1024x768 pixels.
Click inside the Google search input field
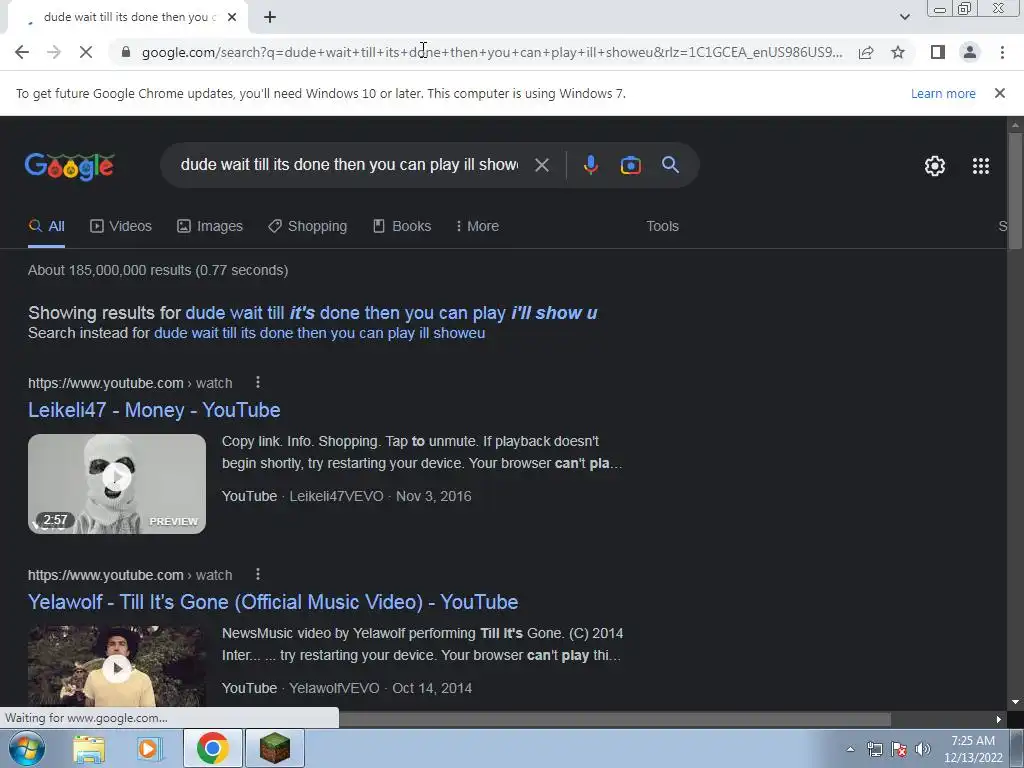[349, 165]
